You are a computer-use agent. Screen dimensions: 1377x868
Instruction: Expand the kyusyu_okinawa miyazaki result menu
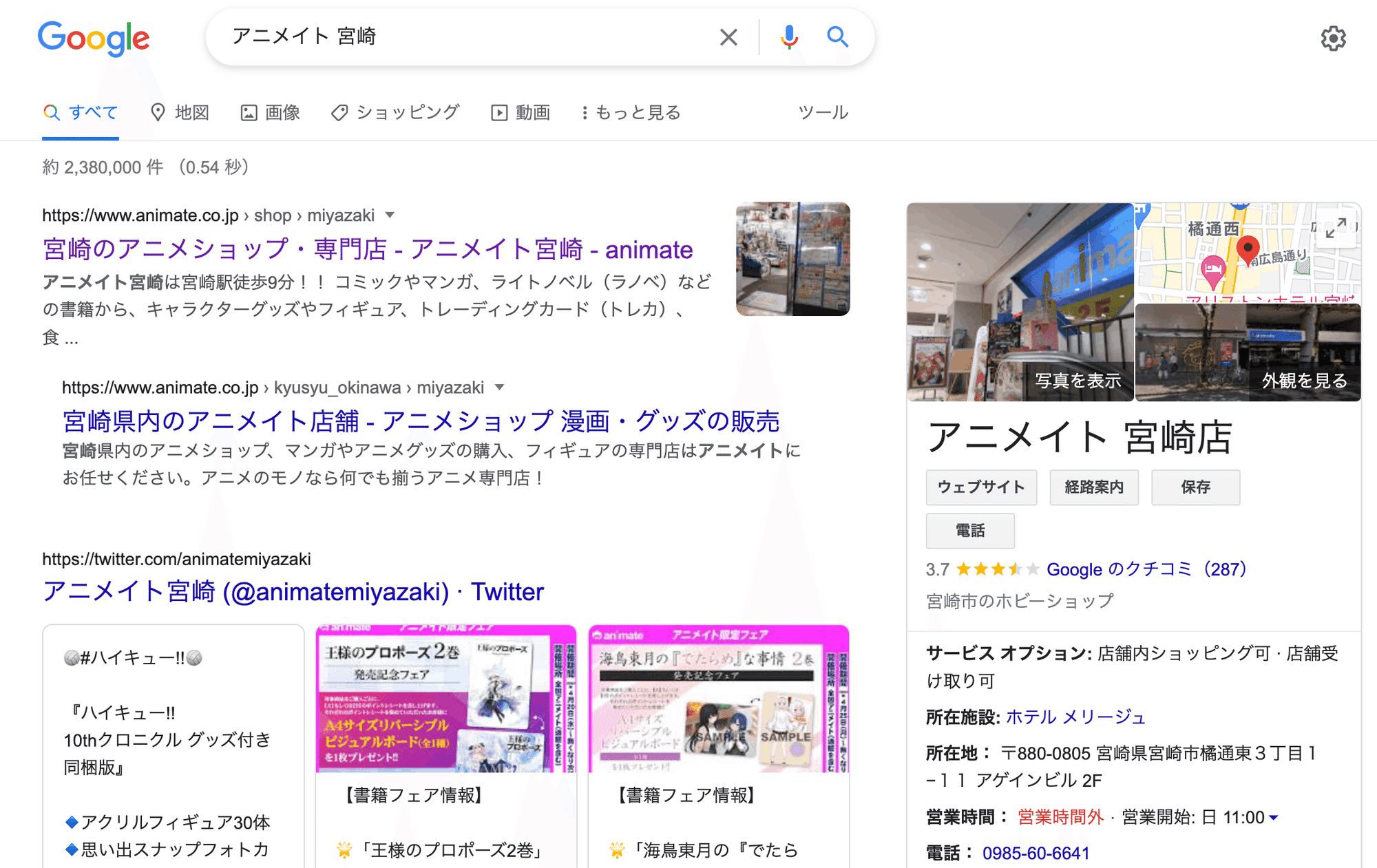point(500,388)
